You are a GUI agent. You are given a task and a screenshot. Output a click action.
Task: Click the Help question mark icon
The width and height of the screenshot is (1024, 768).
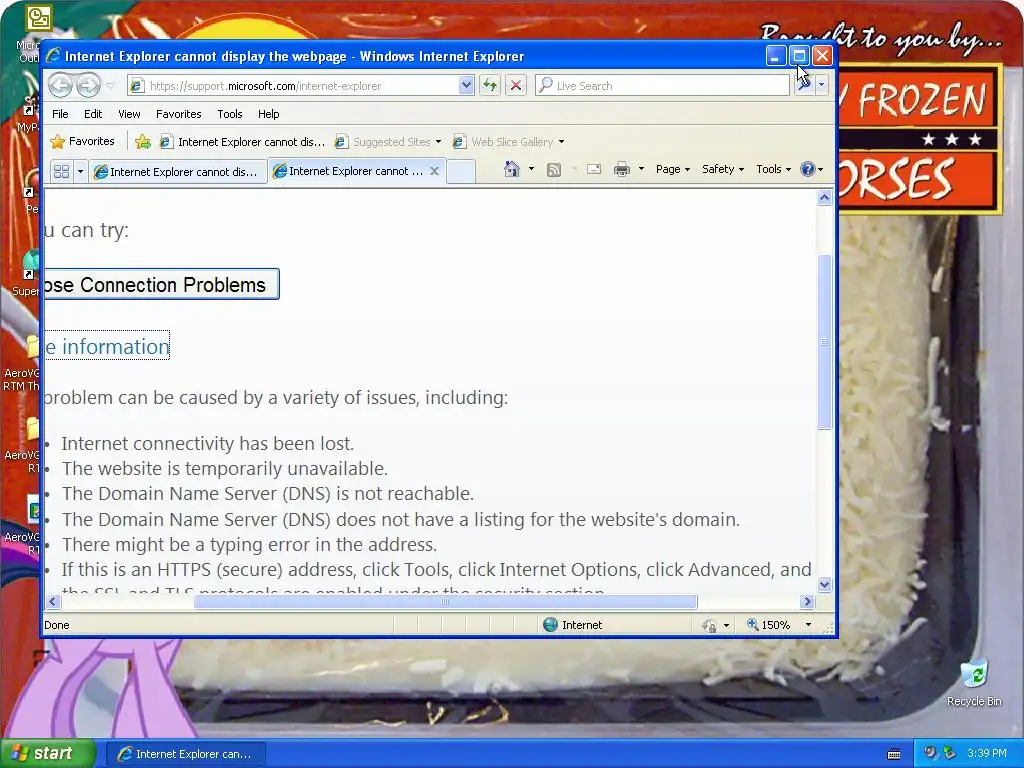pyautogui.click(x=808, y=169)
